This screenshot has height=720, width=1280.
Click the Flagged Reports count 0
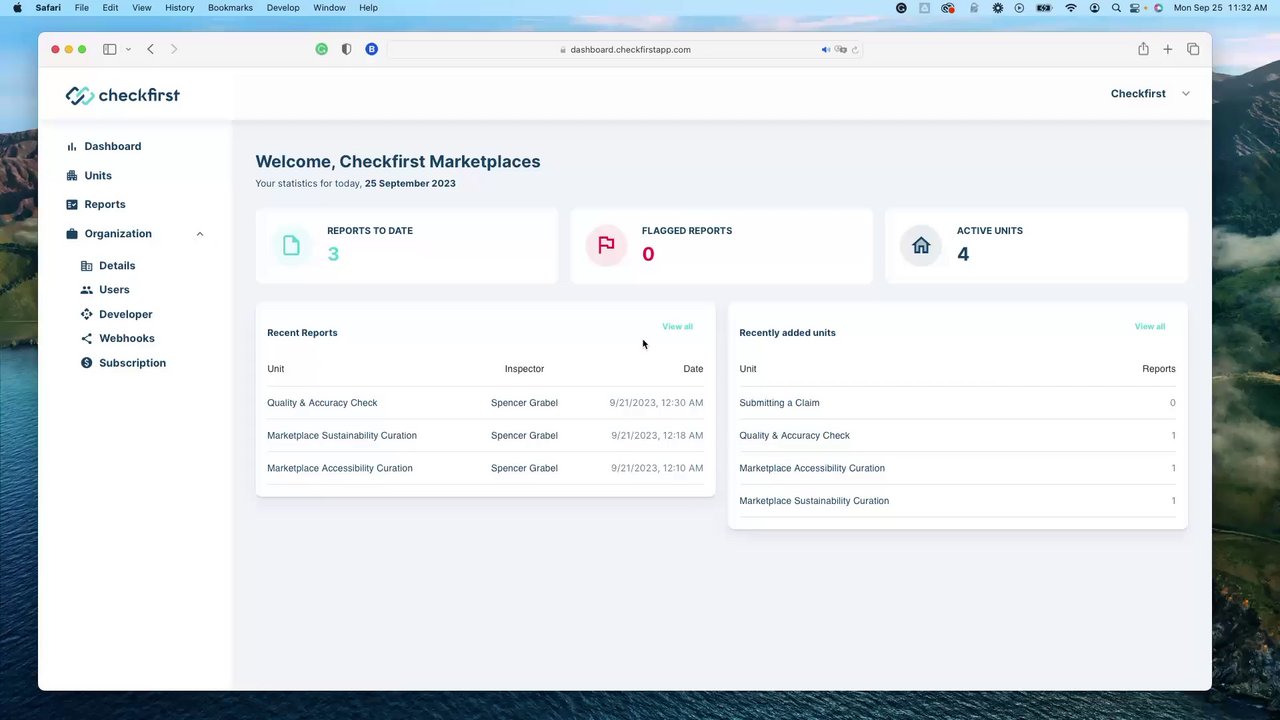(648, 254)
